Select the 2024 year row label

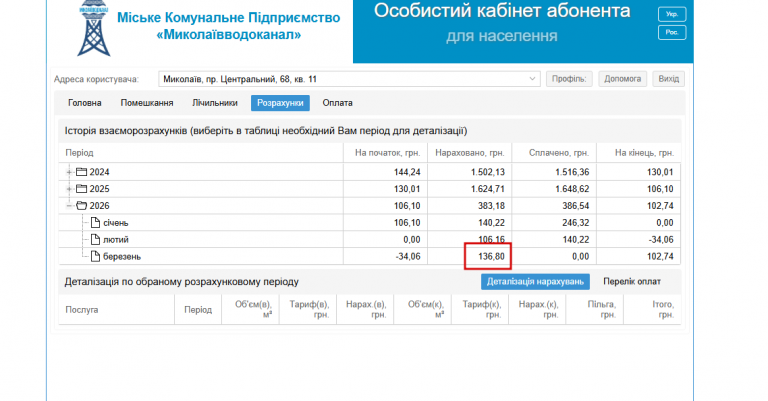pos(99,172)
